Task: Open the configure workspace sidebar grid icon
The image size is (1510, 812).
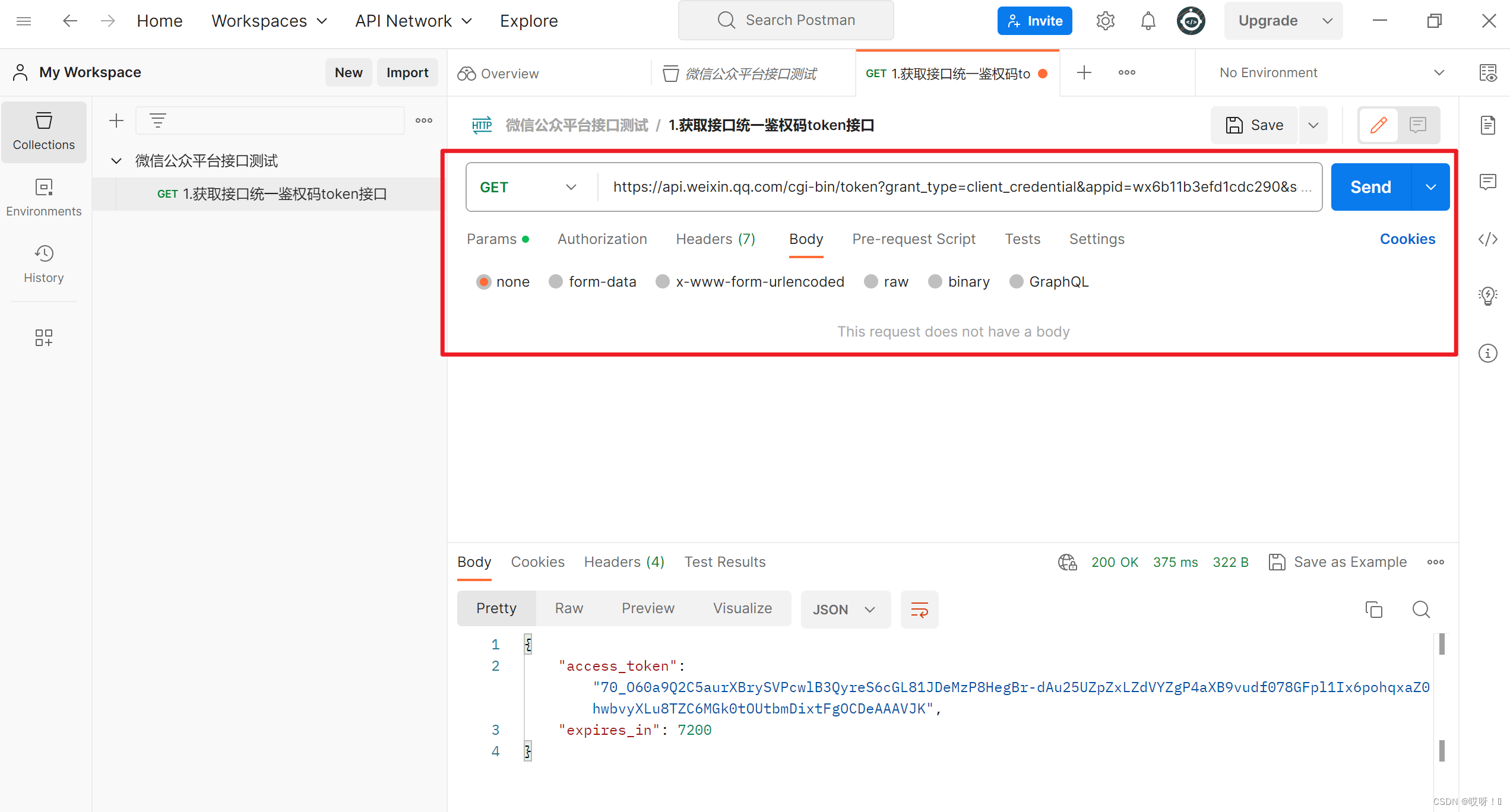Action: (44, 338)
